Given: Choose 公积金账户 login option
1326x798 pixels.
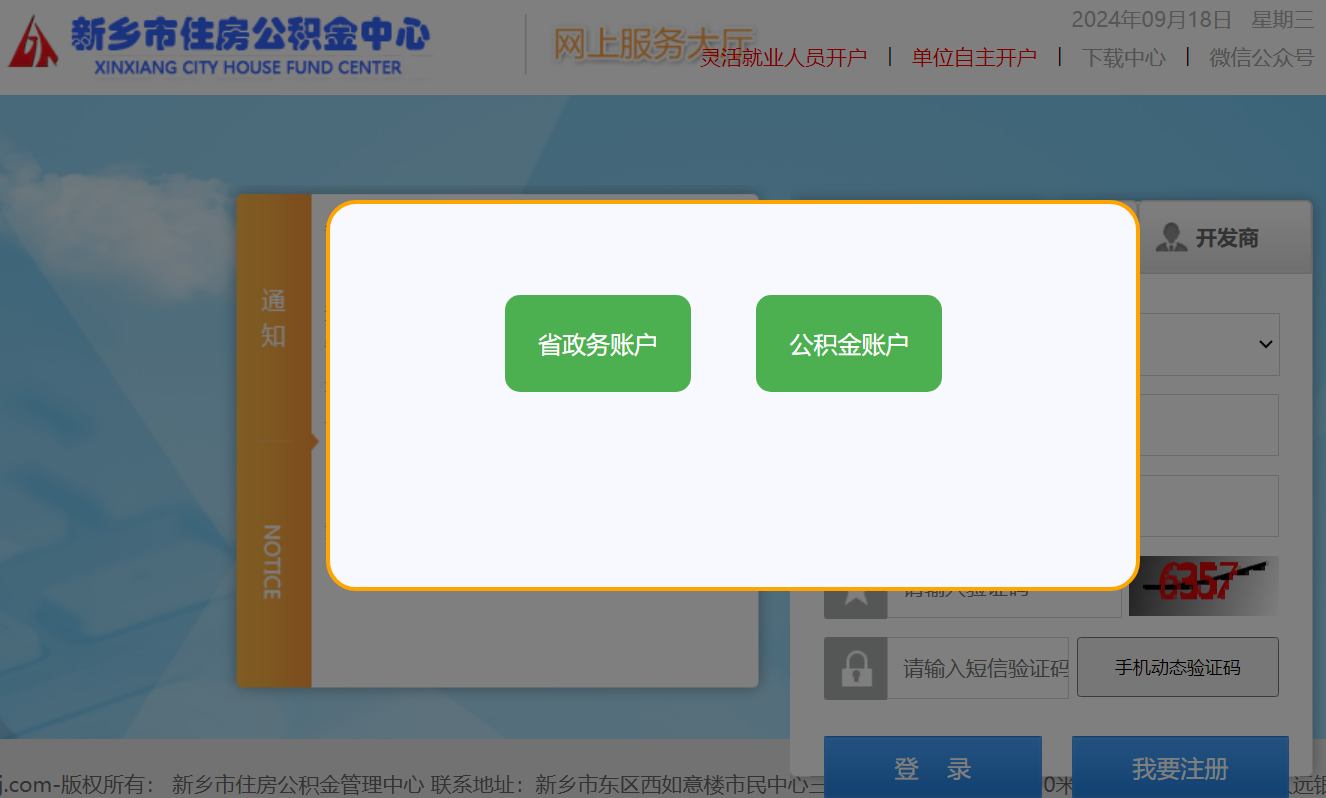Looking at the screenshot, I should click(848, 344).
